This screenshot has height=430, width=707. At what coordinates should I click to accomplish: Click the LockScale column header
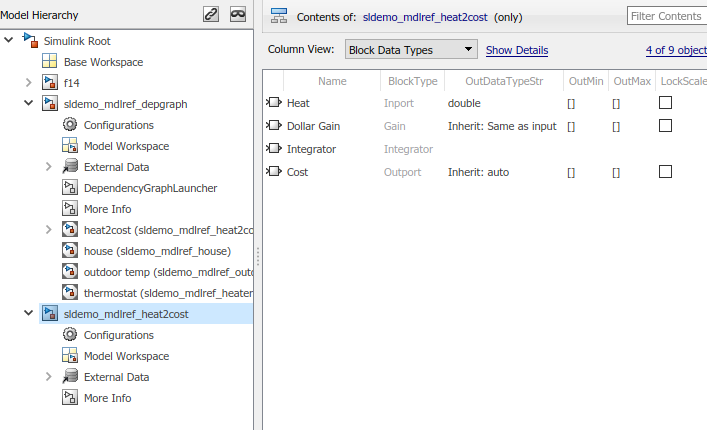click(x=681, y=81)
